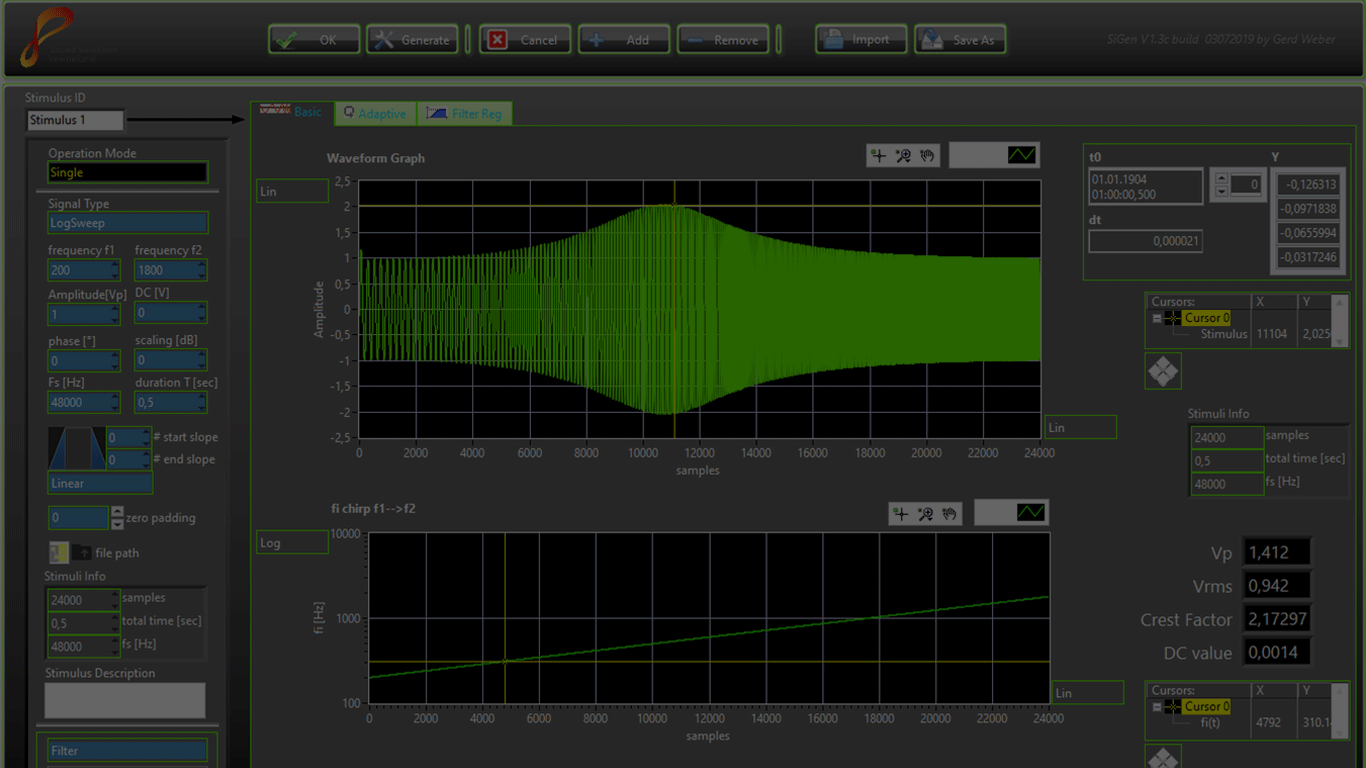Click the Import button
Viewport: 1366px width, 768px height.
click(861, 40)
